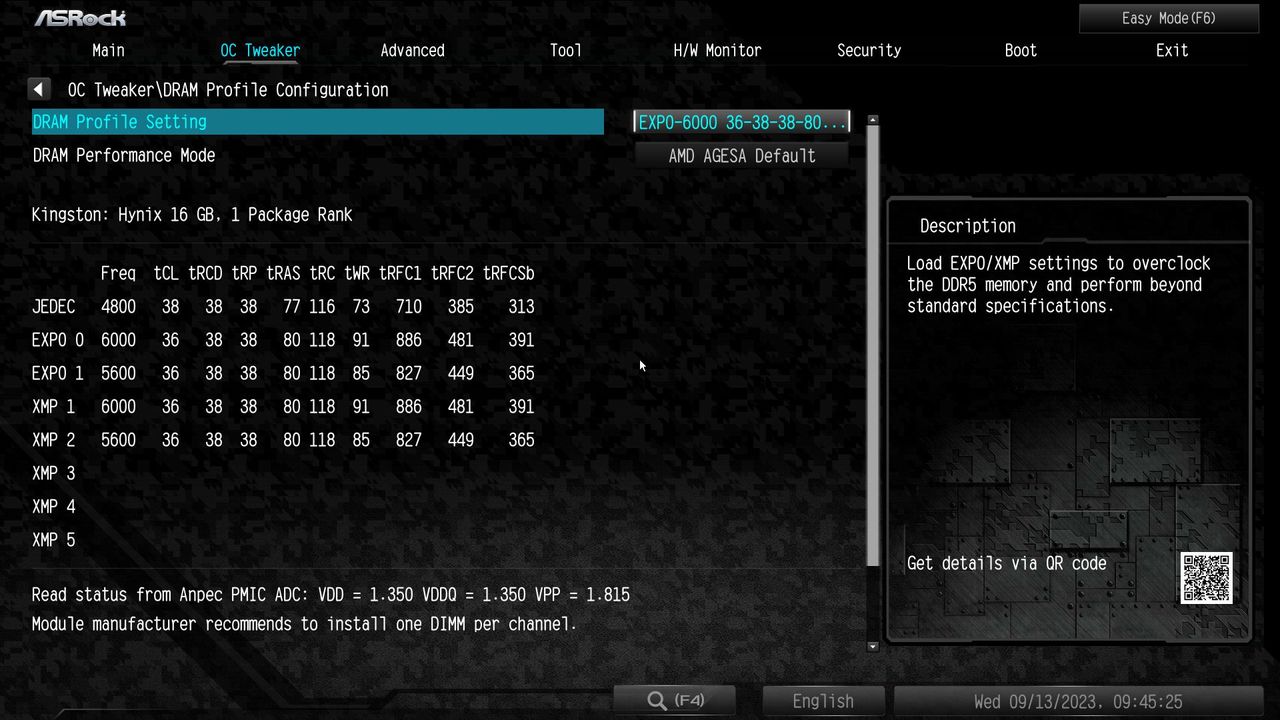Screen dimensions: 1280x720
Task: Click the XMP 2 row label
Action: pyautogui.click(x=54, y=440)
